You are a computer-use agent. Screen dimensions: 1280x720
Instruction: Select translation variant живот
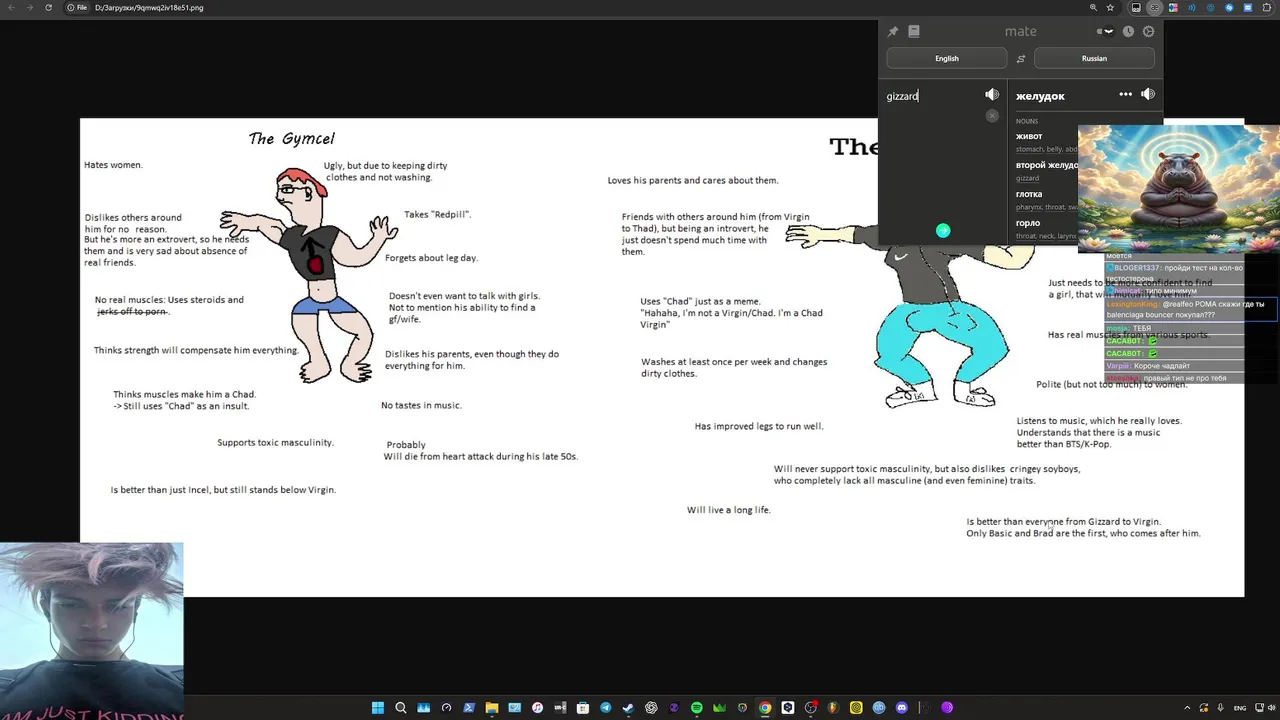(x=1029, y=136)
